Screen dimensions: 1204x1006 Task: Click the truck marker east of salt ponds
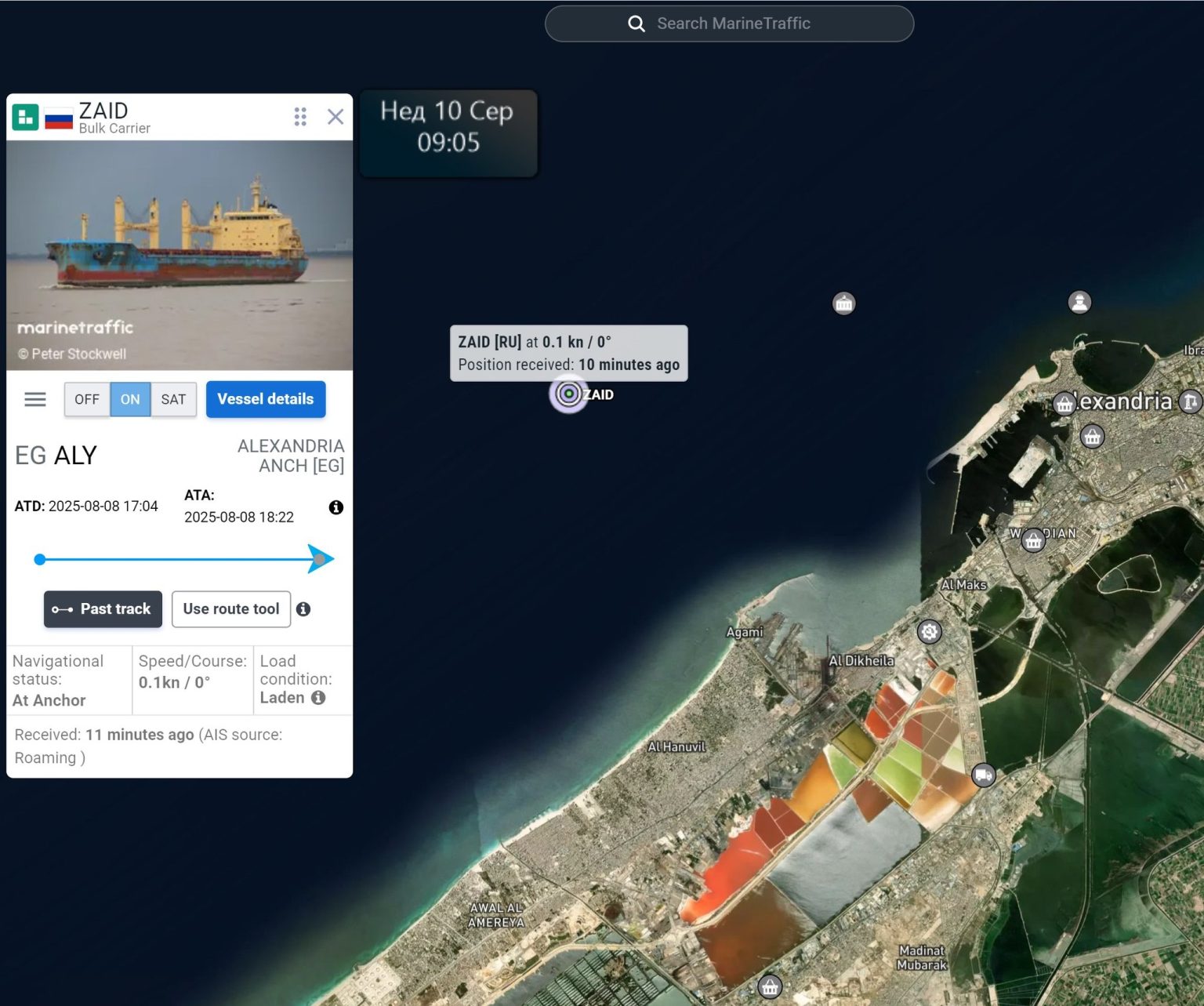pos(984,775)
